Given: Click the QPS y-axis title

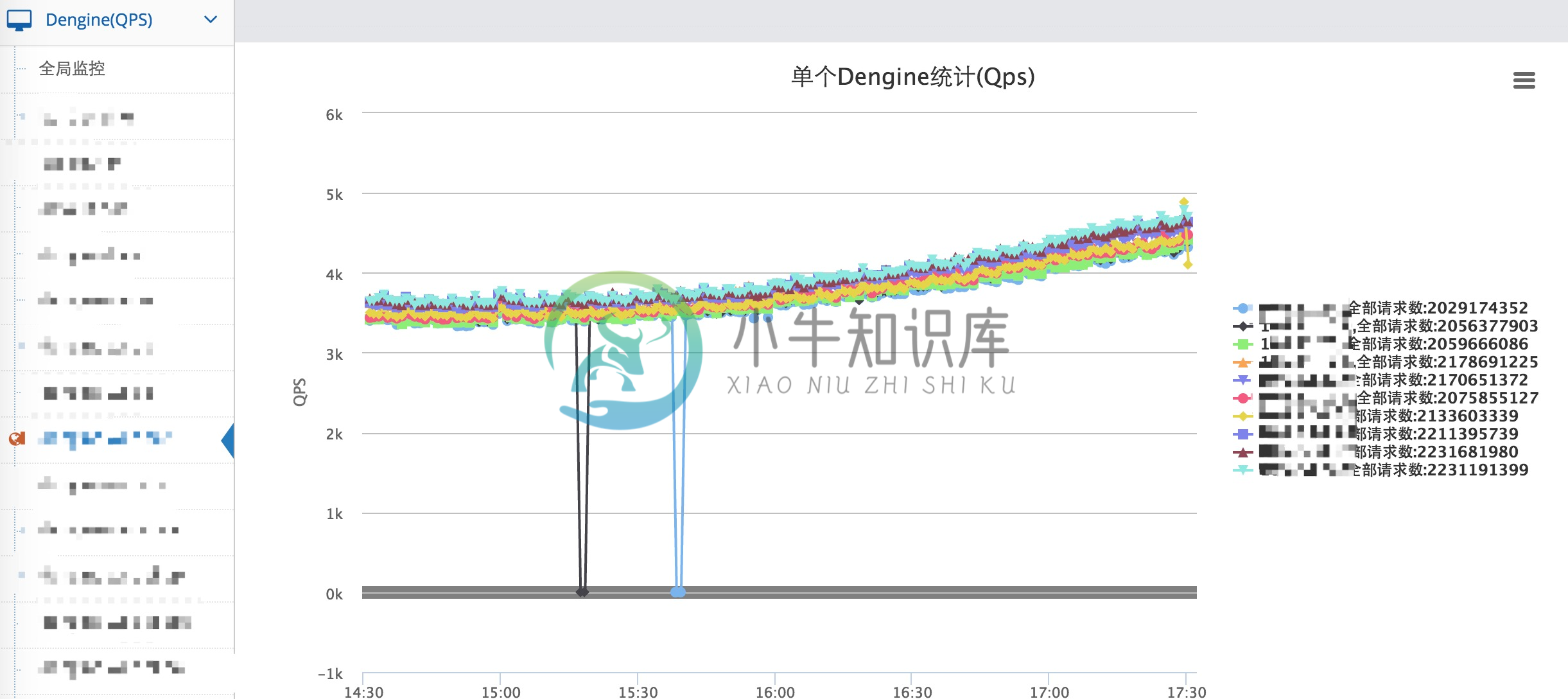Looking at the screenshot, I should pyautogui.click(x=300, y=392).
